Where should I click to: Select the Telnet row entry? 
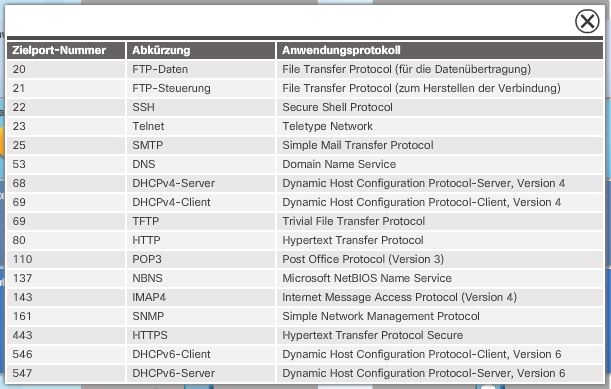pos(201,126)
